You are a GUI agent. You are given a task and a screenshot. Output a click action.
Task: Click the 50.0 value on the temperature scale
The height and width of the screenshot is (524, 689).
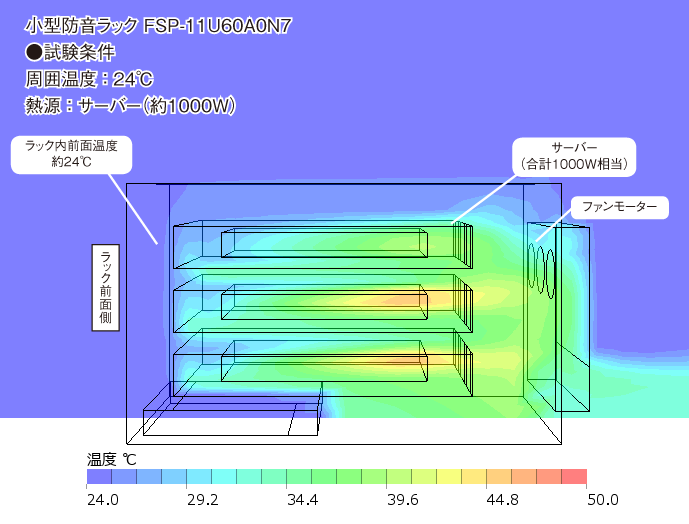[x=603, y=499]
